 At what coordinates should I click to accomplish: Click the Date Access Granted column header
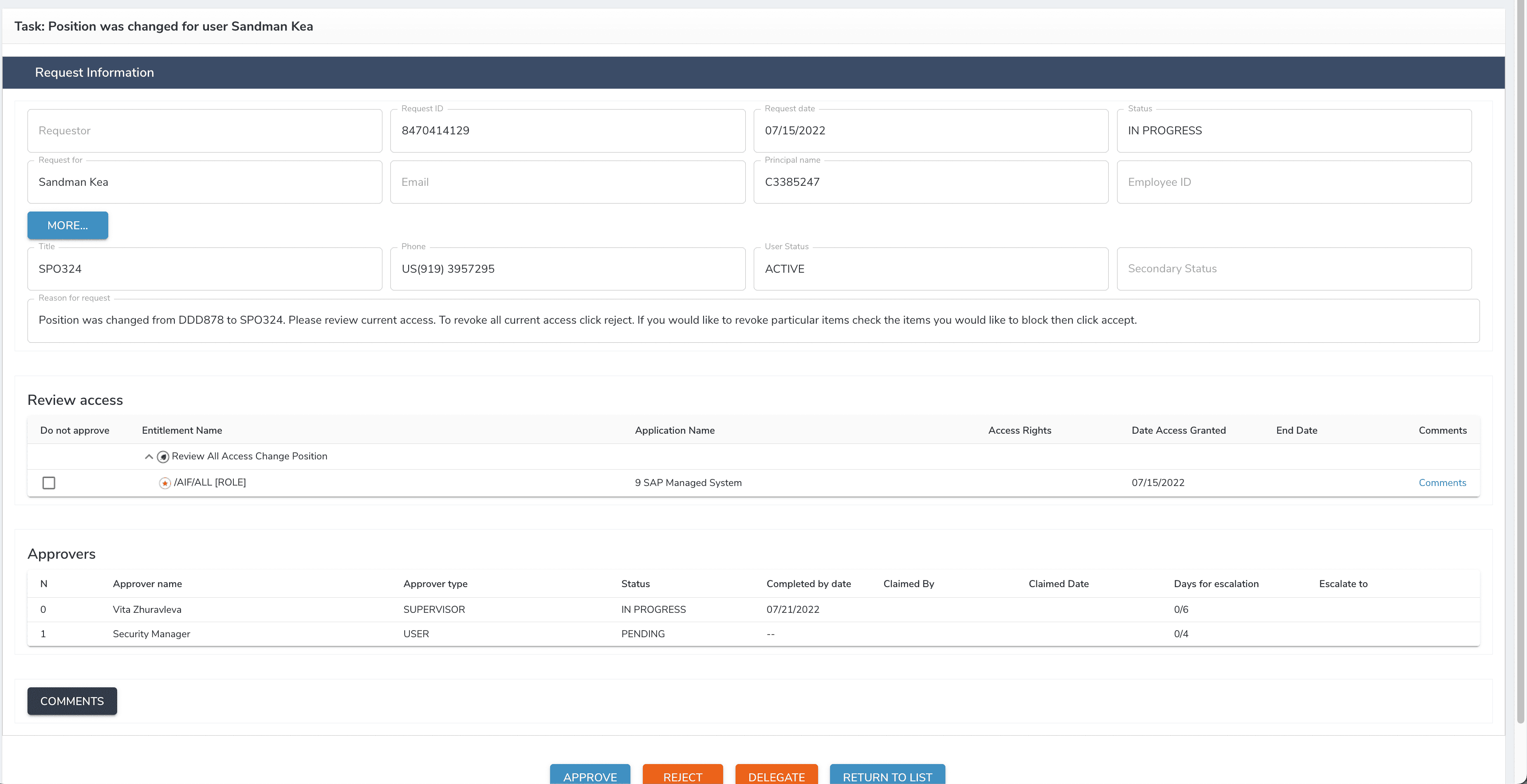click(x=1178, y=431)
